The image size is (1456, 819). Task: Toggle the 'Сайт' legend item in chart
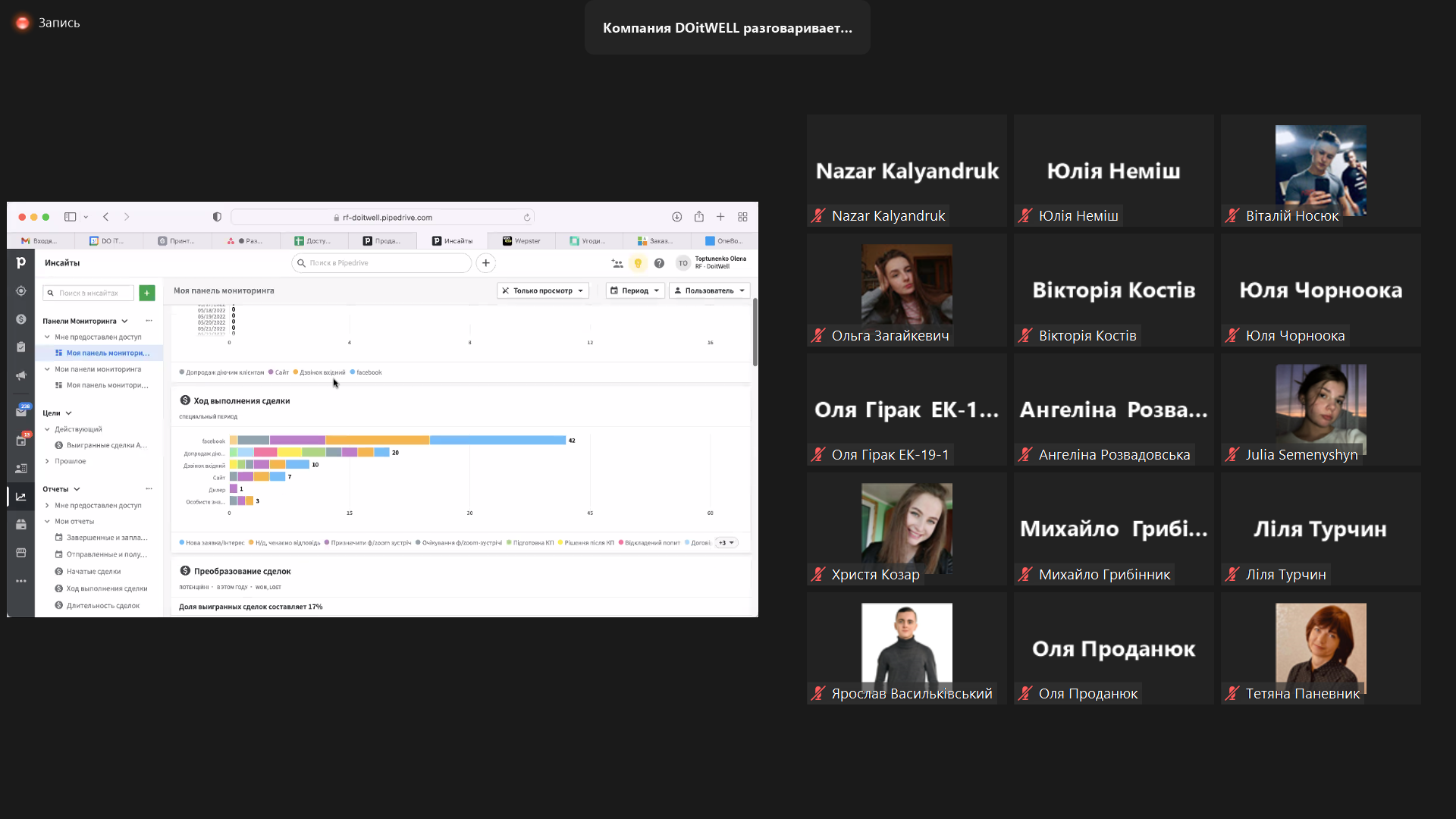click(x=281, y=372)
